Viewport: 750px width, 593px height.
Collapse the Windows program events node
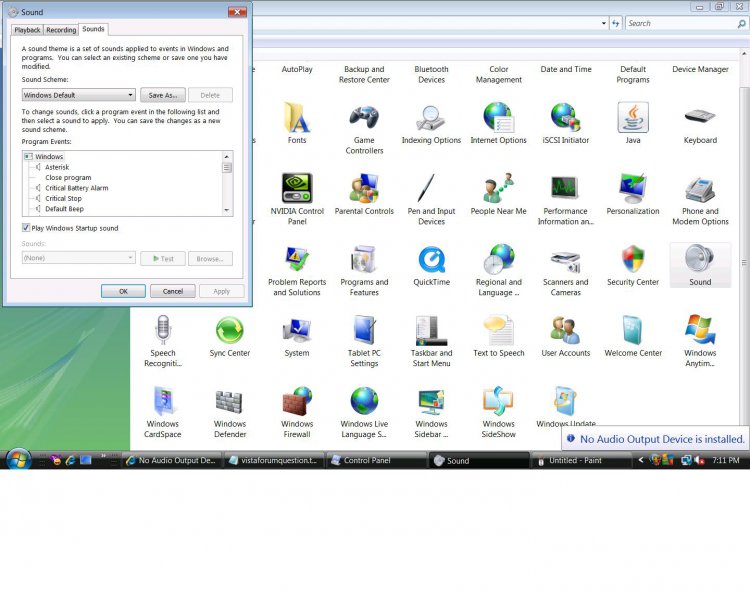pyautogui.click(x=28, y=156)
